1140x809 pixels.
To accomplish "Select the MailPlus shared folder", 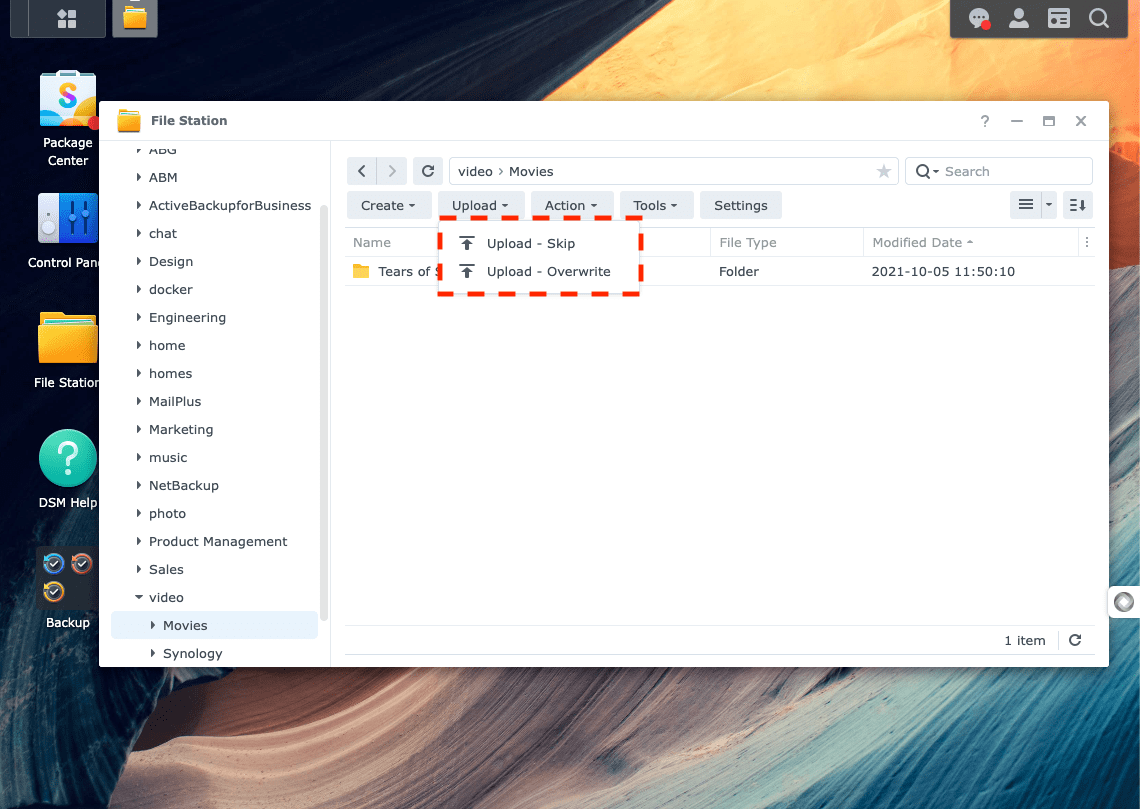I will coord(174,401).
